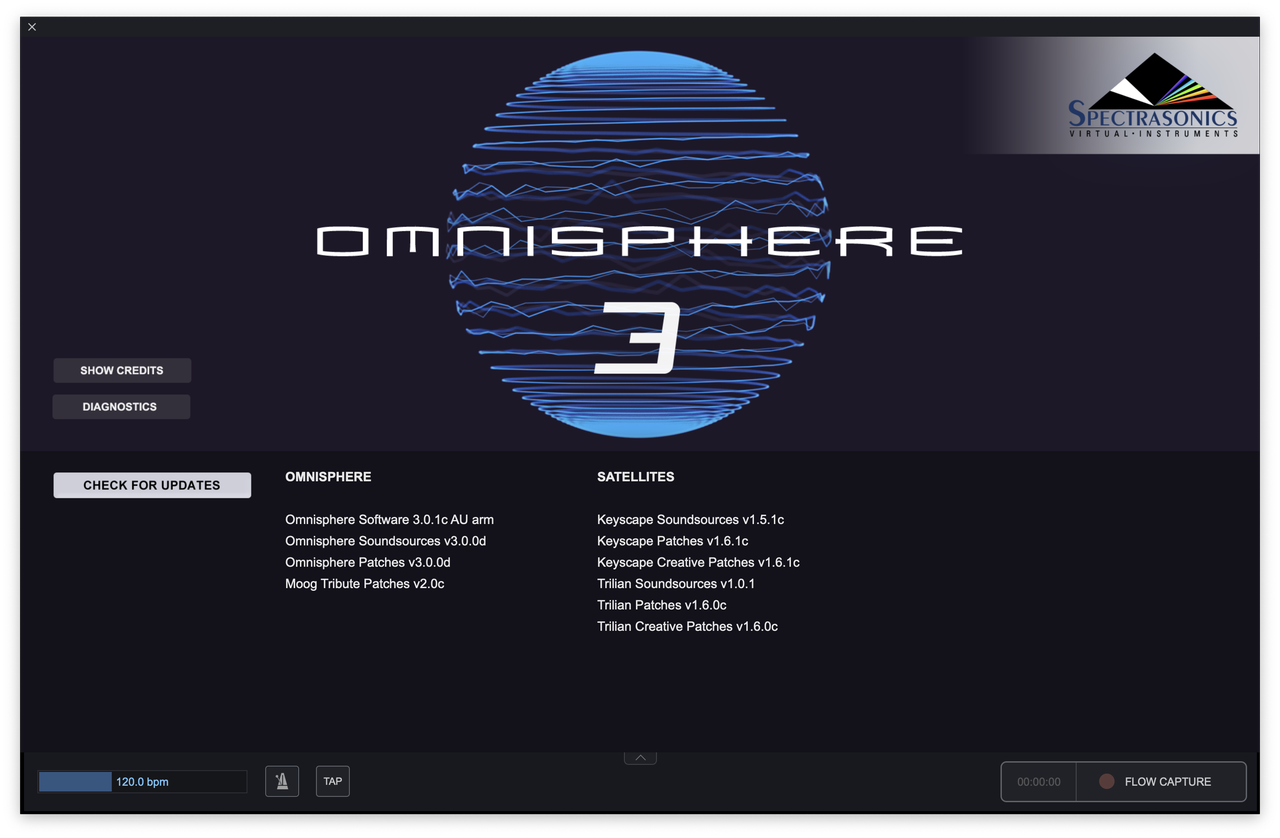Toggle the metronome icon

[282, 781]
